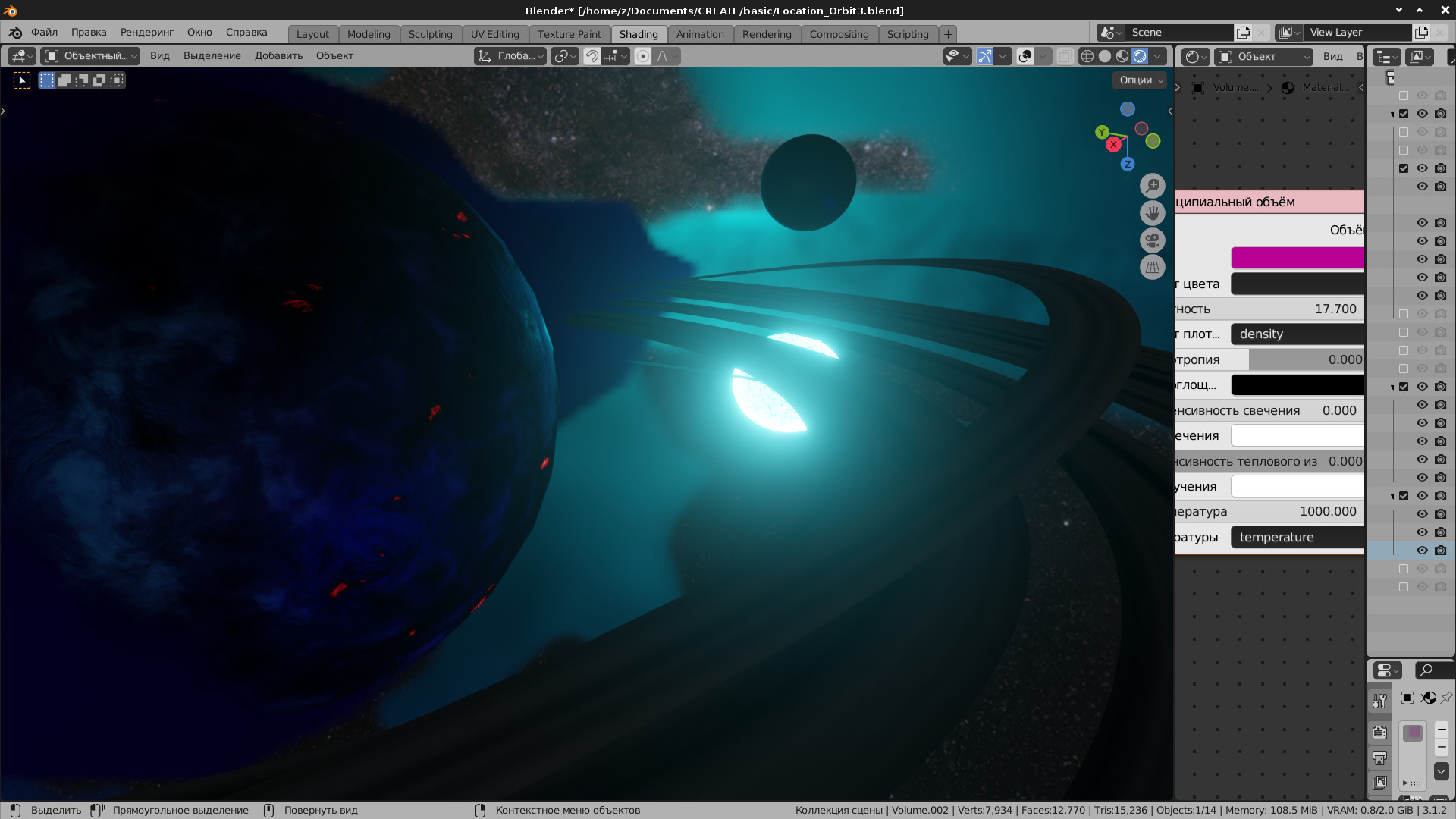Open the Рендеринг menu
This screenshot has height=819, width=1456.
point(147,32)
